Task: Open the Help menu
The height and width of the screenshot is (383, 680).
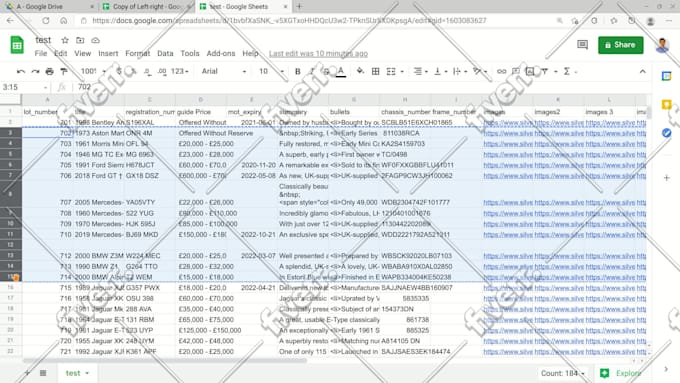Action: (250, 53)
